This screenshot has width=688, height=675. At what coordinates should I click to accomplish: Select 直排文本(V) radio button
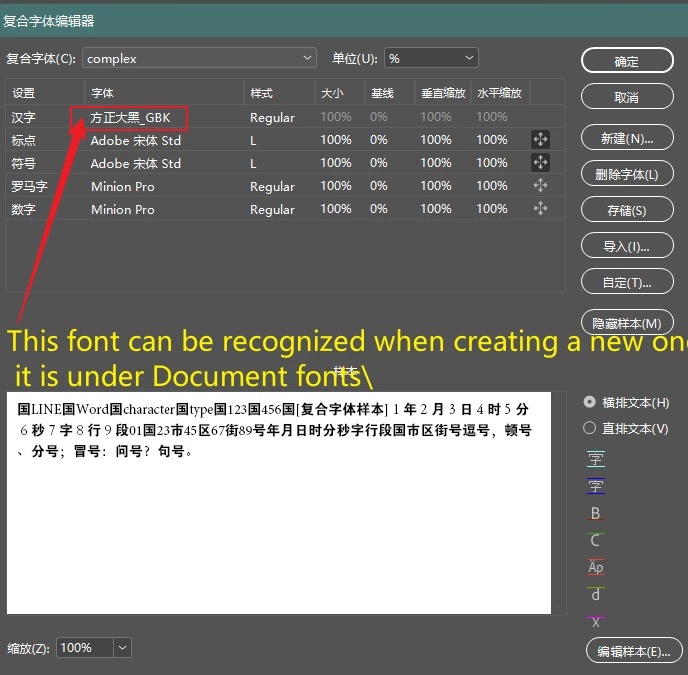589,428
